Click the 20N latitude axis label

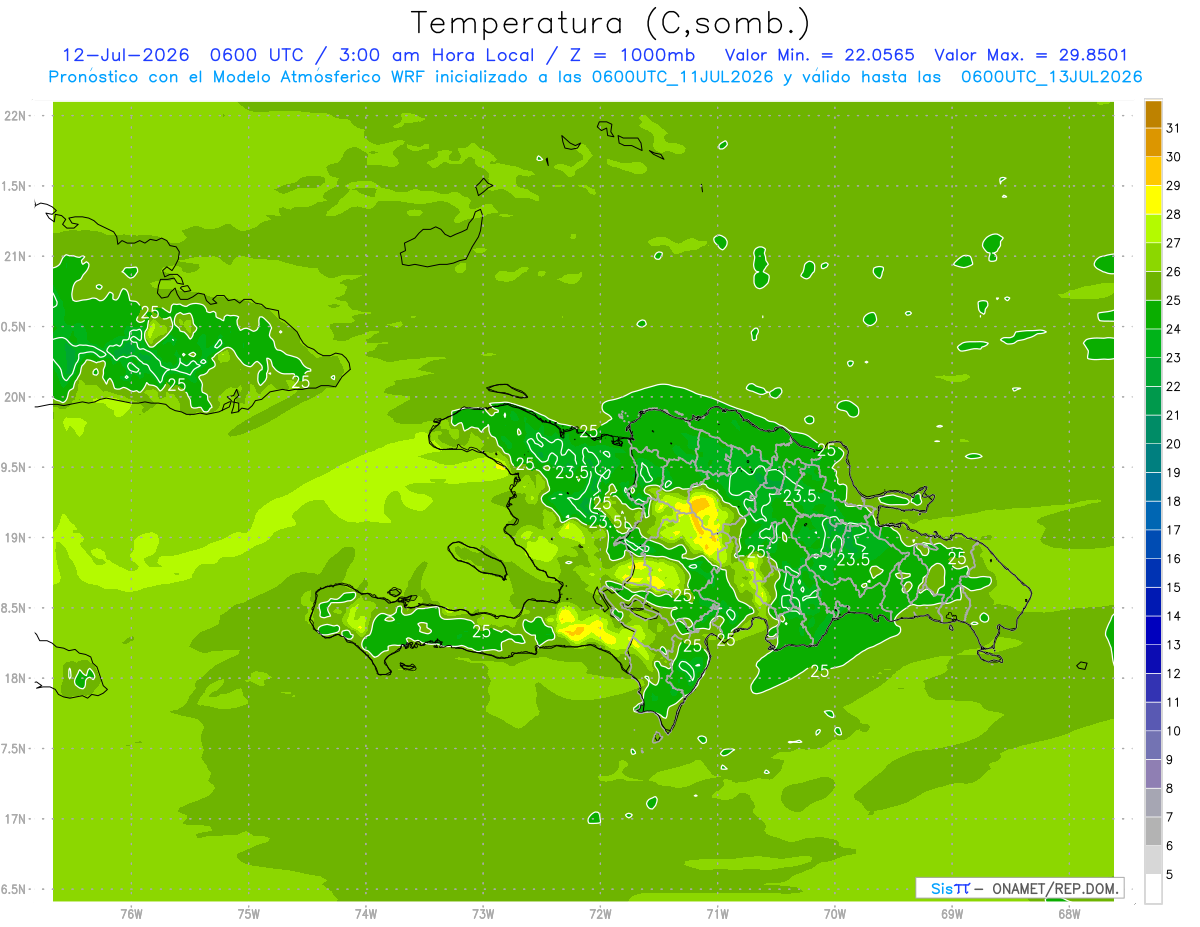coord(15,397)
